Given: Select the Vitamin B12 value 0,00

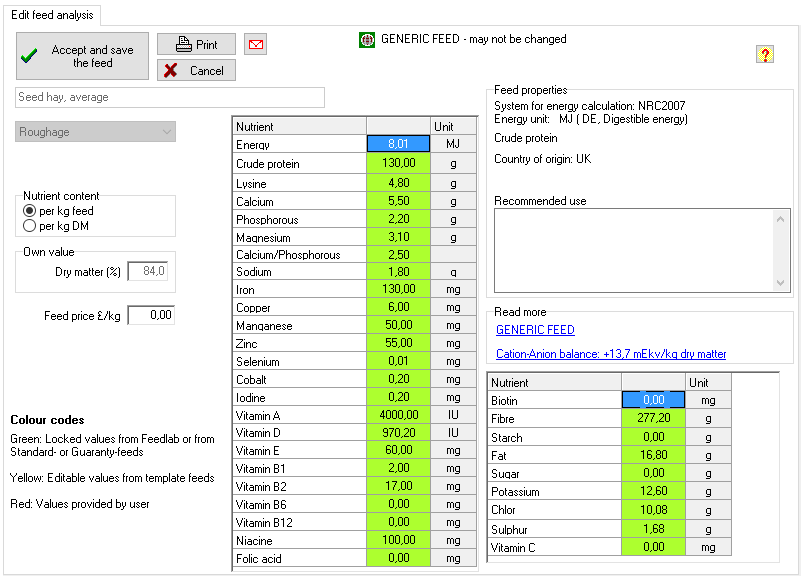Looking at the screenshot, I should [x=398, y=522].
